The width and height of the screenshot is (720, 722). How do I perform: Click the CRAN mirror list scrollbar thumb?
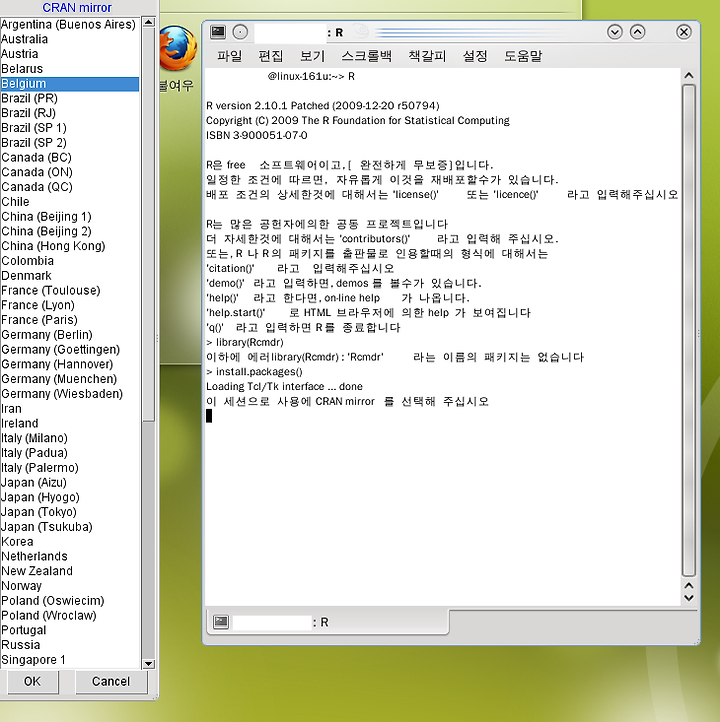[x=148, y=224]
